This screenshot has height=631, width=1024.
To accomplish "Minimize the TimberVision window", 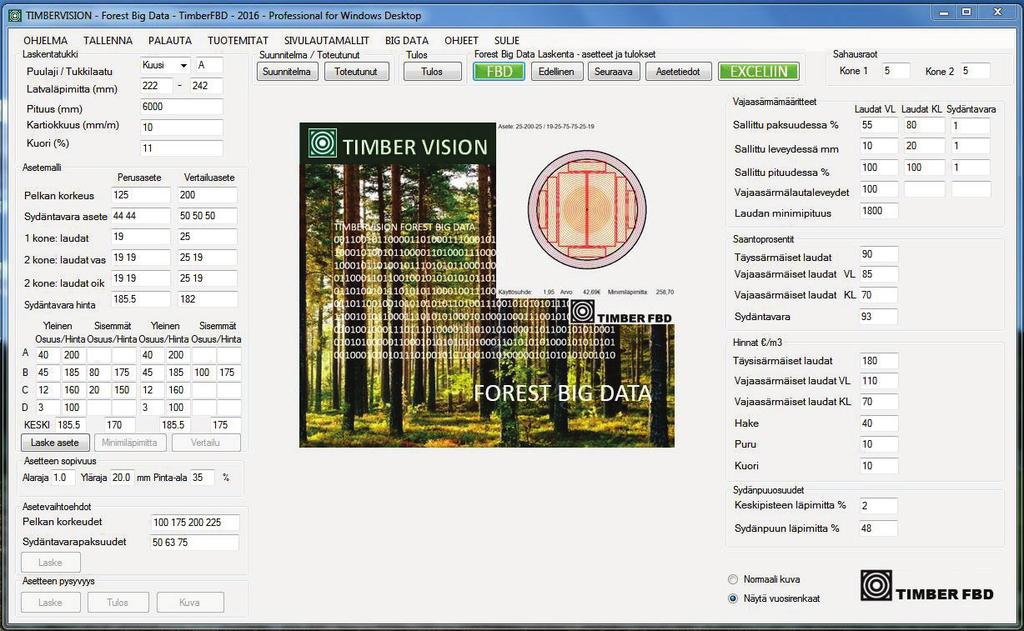I will point(944,12).
